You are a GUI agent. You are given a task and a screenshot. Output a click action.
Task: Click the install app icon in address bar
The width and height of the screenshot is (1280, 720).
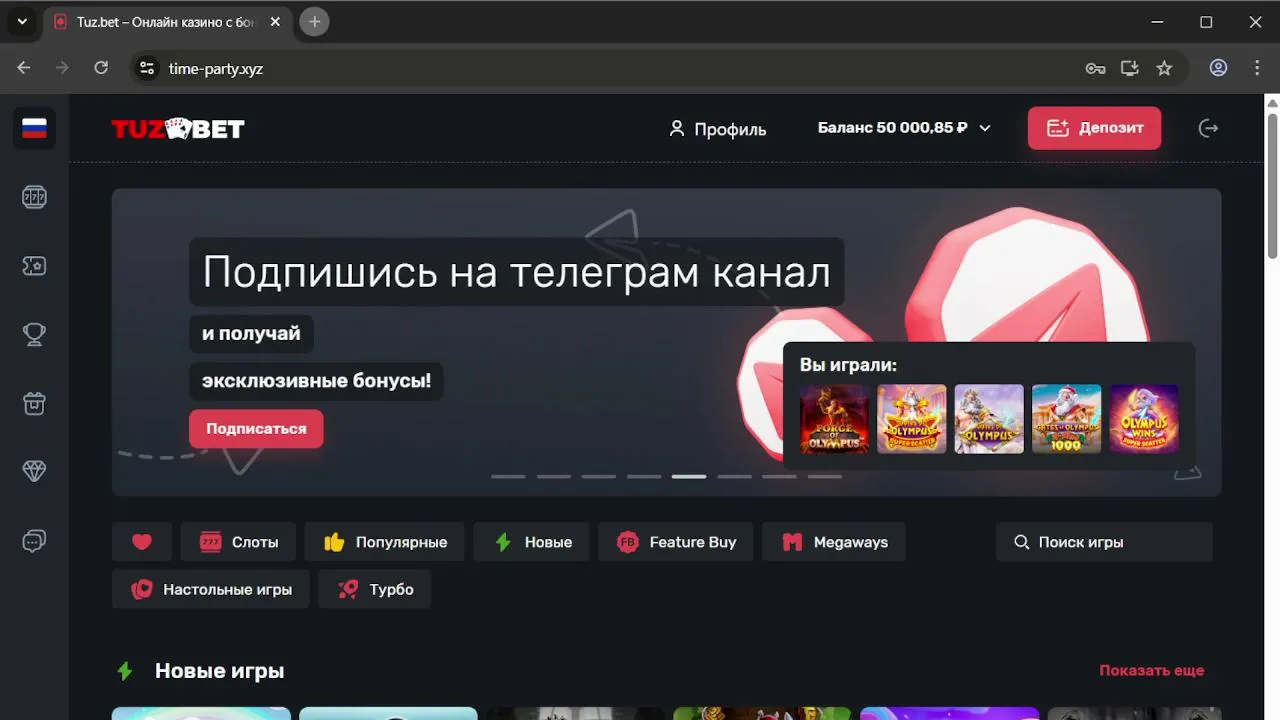1130,68
